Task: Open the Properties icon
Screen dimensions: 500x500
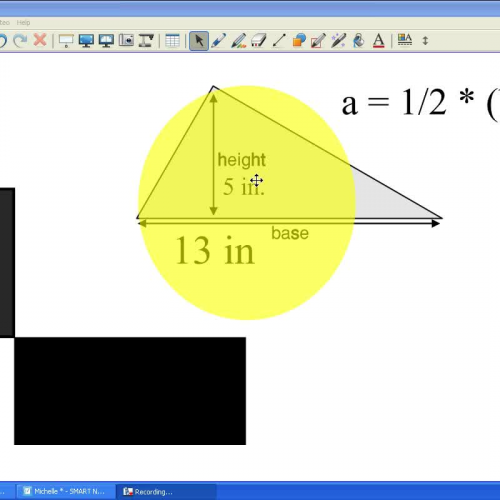Action: (x=405, y=40)
